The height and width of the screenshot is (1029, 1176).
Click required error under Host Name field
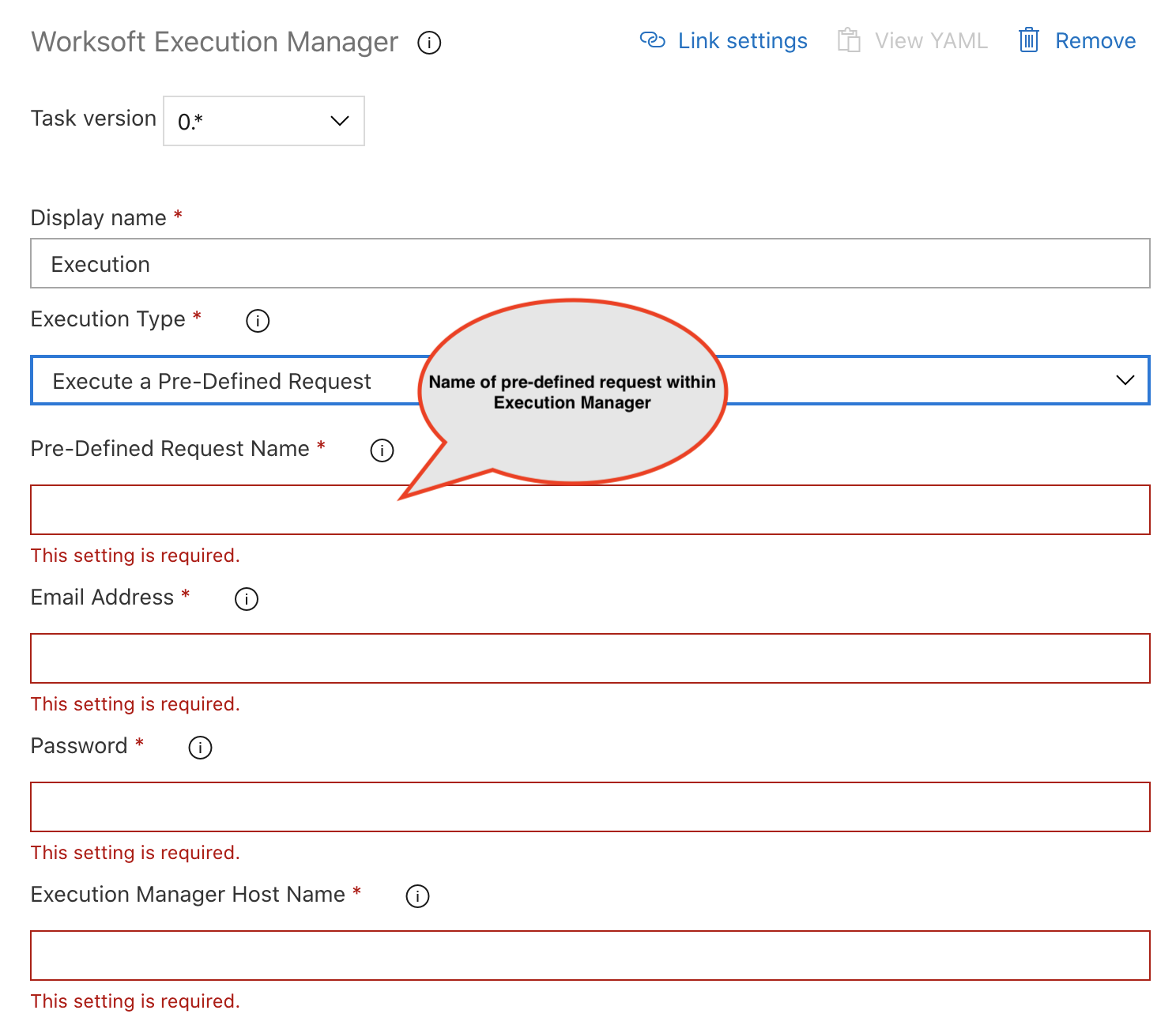pyautogui.click(x=135, y=1001)
